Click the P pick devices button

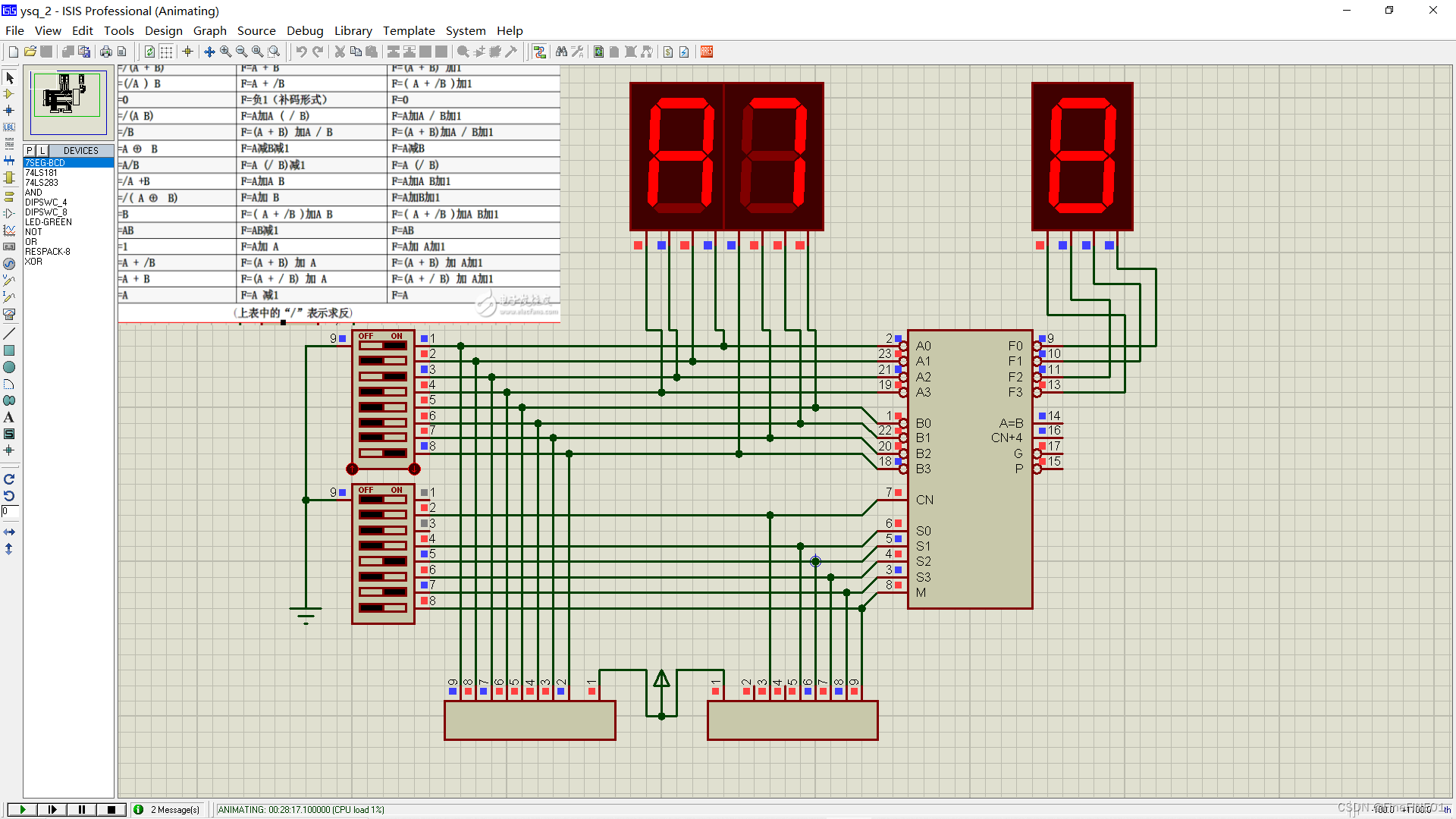click(30, 151)
